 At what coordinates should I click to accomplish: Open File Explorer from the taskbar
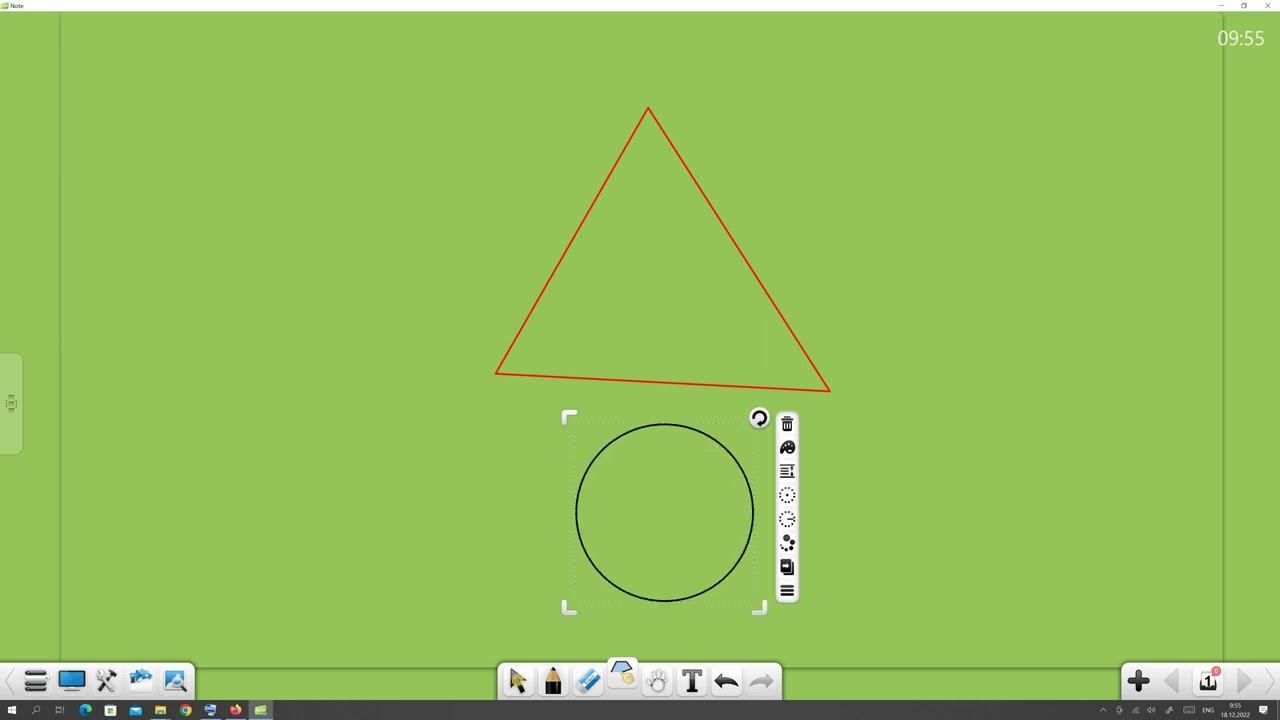pos(160,710)
